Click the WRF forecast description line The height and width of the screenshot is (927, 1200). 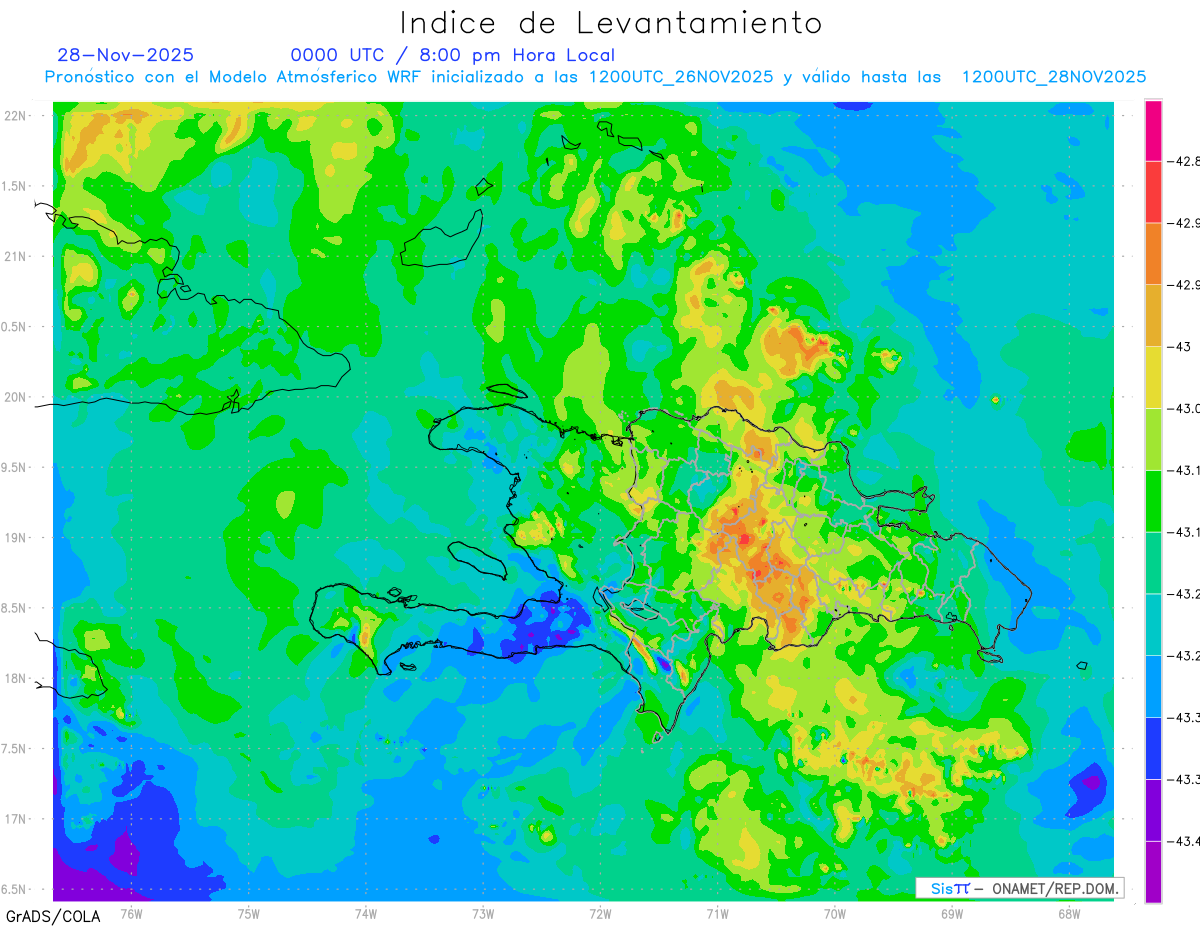[x=596, y=77]
